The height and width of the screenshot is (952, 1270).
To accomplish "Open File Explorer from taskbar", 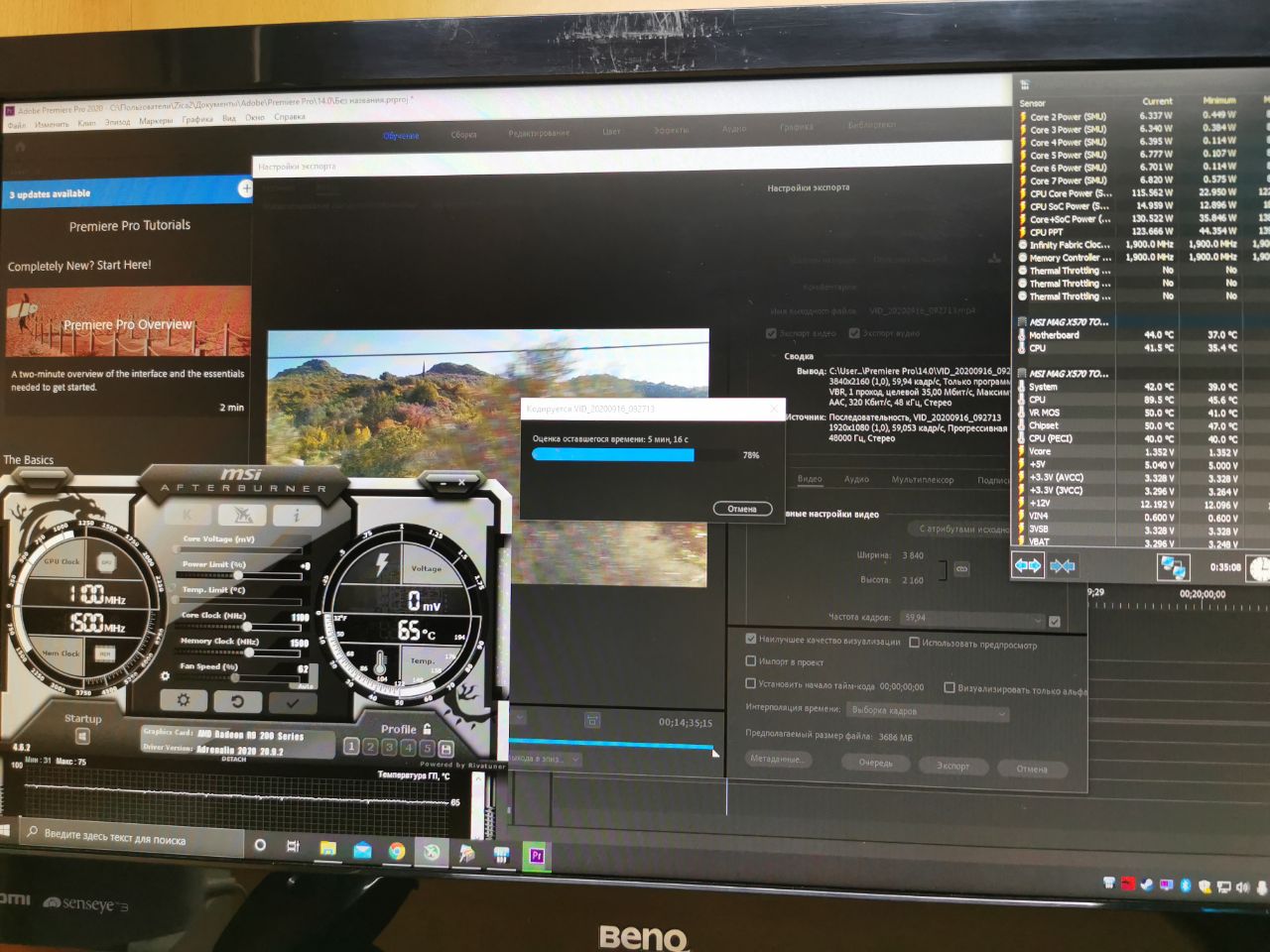I will 327,848.
